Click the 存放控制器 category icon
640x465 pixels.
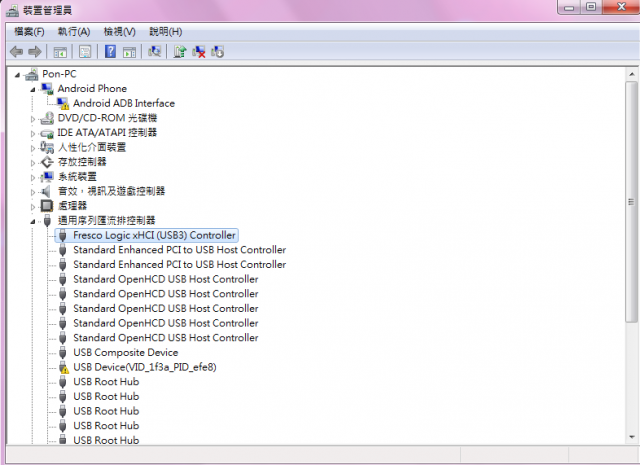coord(47,162)
